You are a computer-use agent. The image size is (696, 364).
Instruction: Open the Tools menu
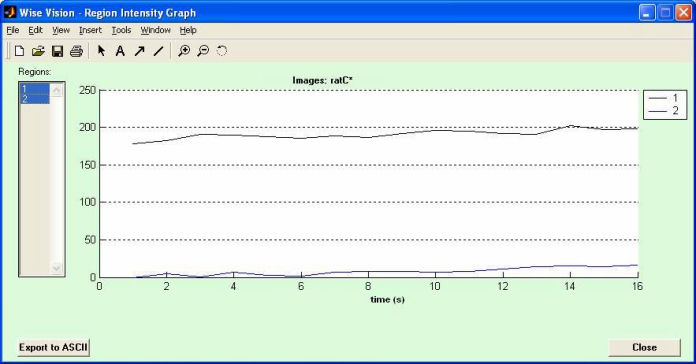pos(121,30)
